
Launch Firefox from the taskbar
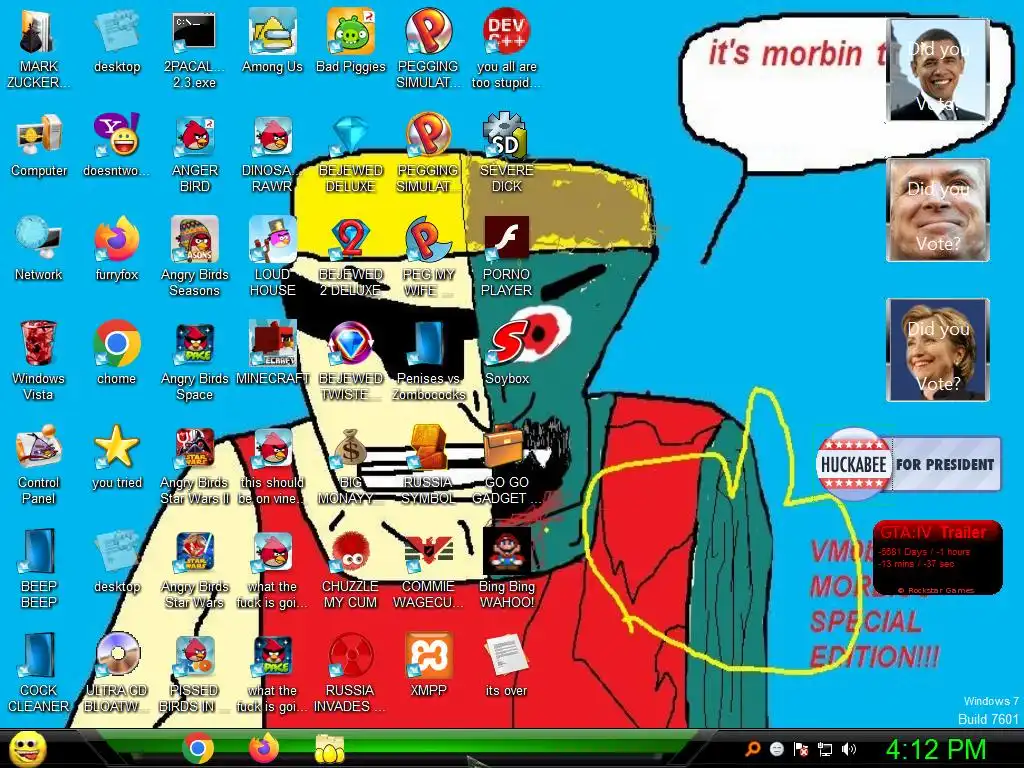[x=264, y=748]
